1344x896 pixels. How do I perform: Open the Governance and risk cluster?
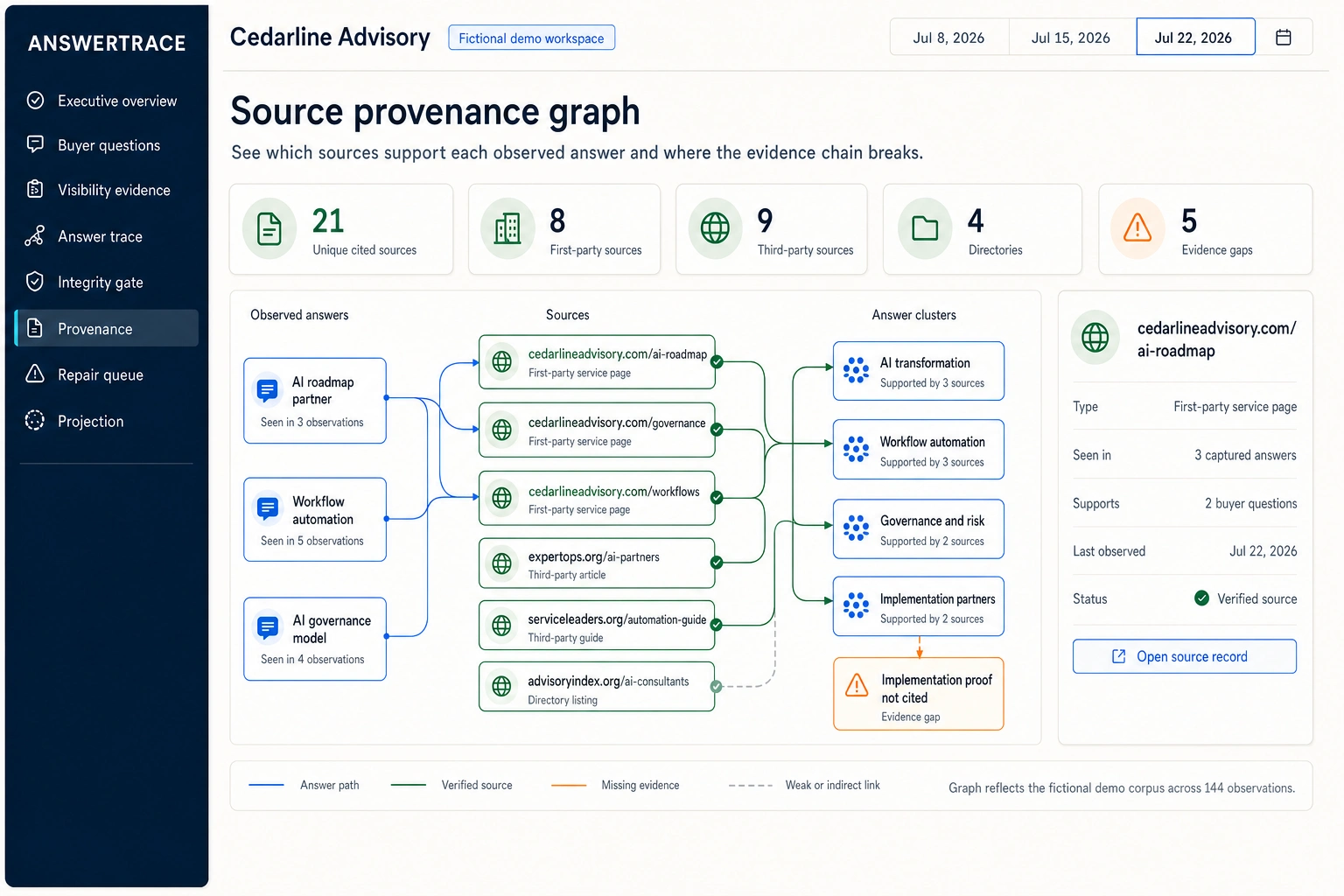pos(919,528)
